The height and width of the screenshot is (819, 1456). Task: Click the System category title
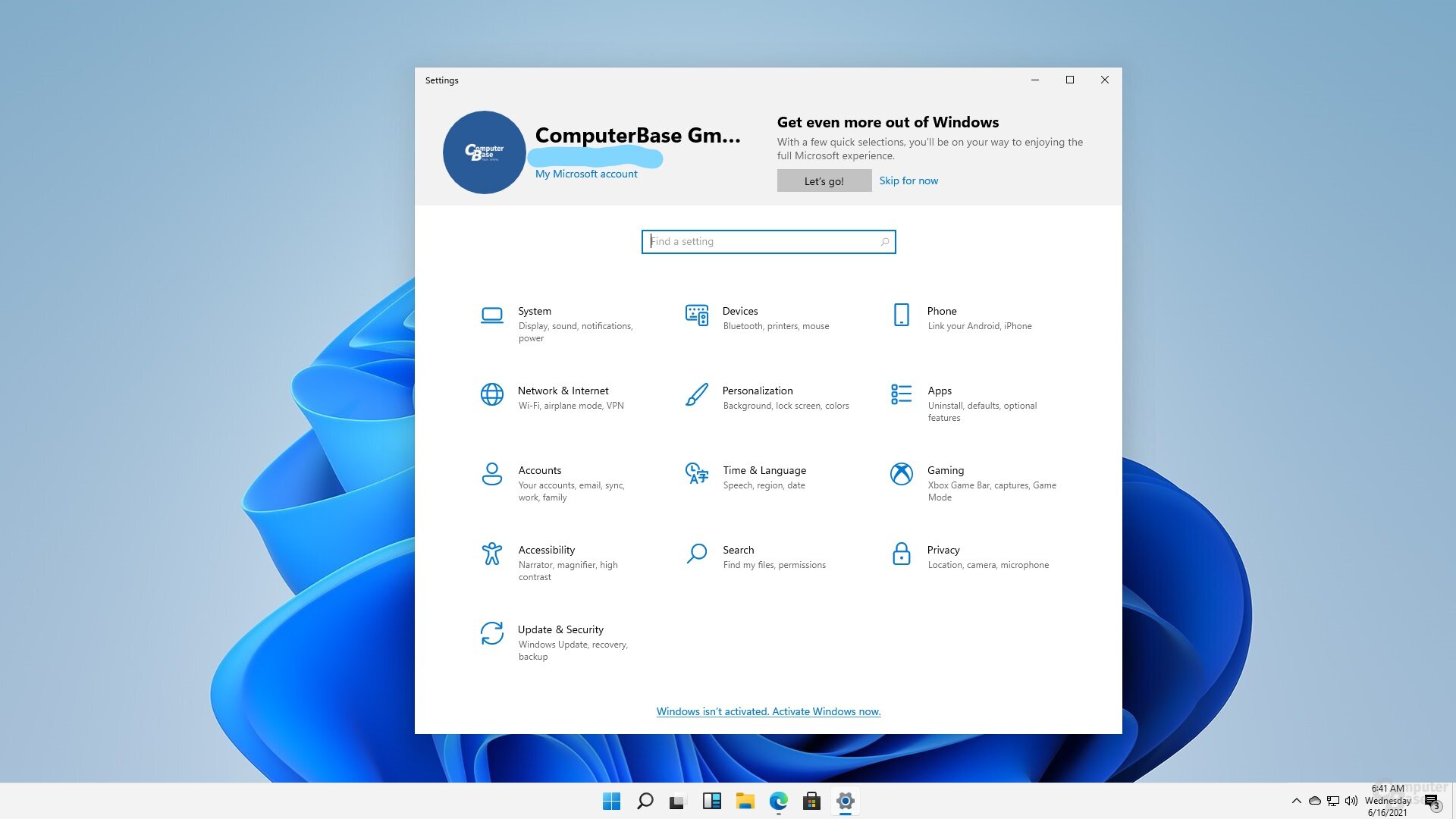(x=534, y=311)
